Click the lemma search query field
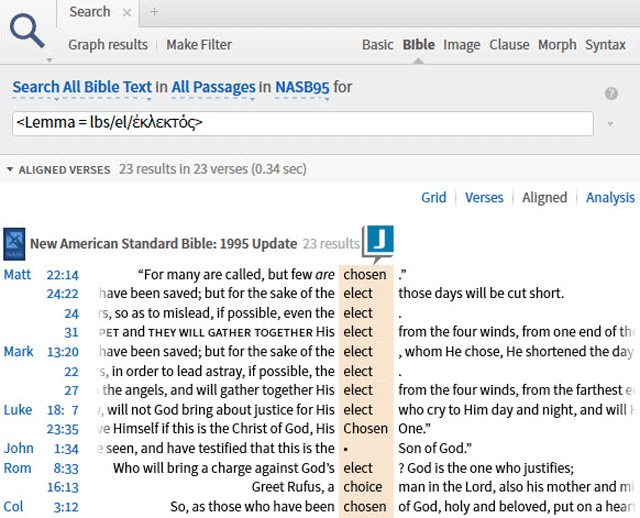This screenshot has height=518, width=640. point(302,123)
